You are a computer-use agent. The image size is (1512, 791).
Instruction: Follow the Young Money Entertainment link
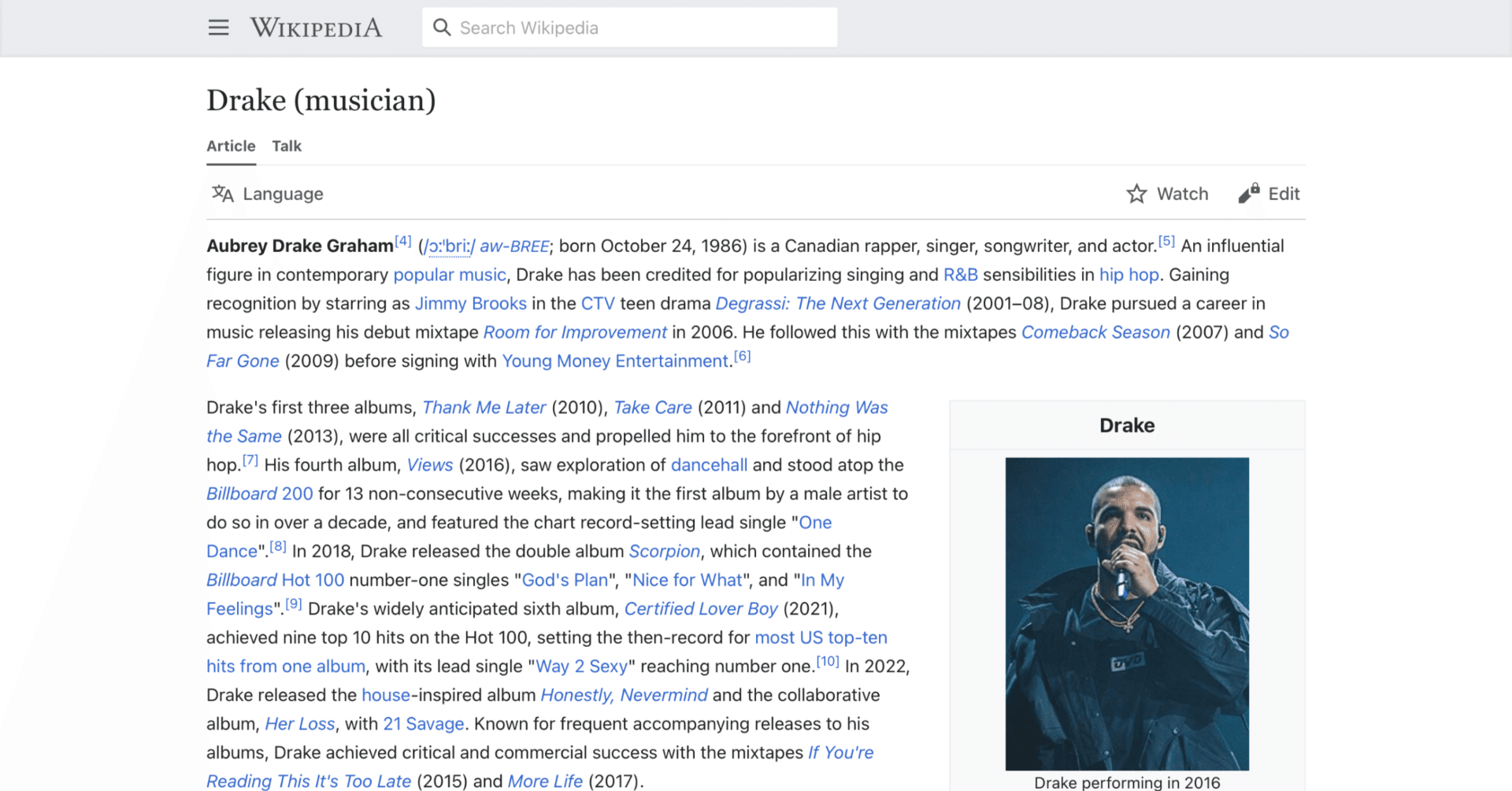click(x=615, y=360)
